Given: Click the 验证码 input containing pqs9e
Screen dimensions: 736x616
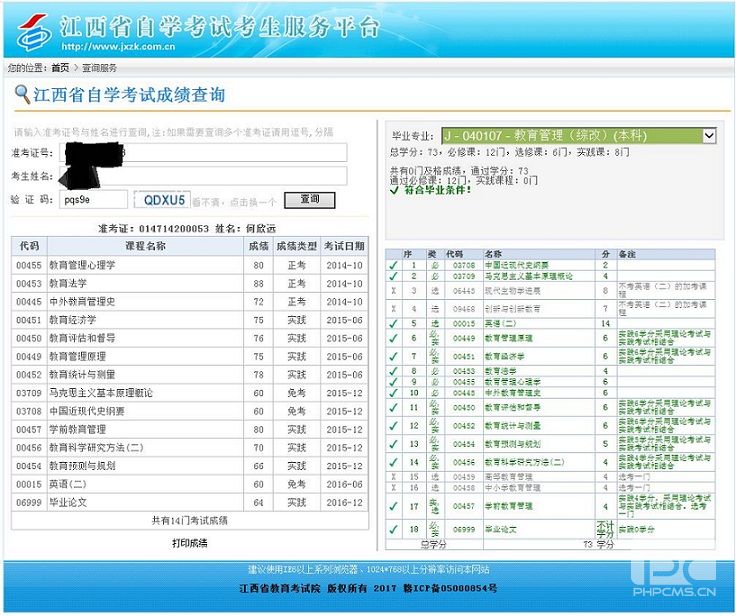Looking at the screenshot, I should coord(93,200).
